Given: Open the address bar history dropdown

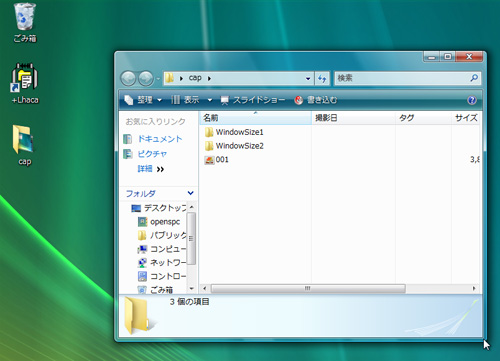Looking at the screenshot, I should (x=308, y=79).
